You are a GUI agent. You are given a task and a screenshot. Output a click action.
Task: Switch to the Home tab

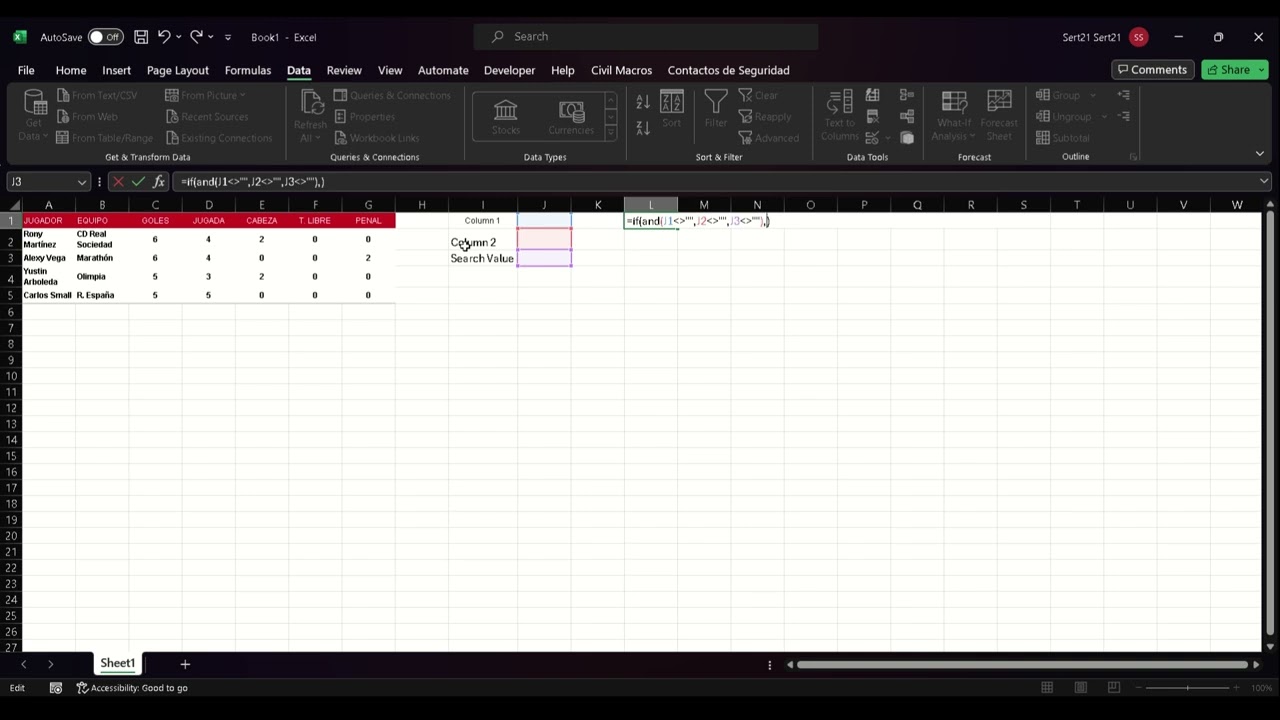(x=70, y=70)
